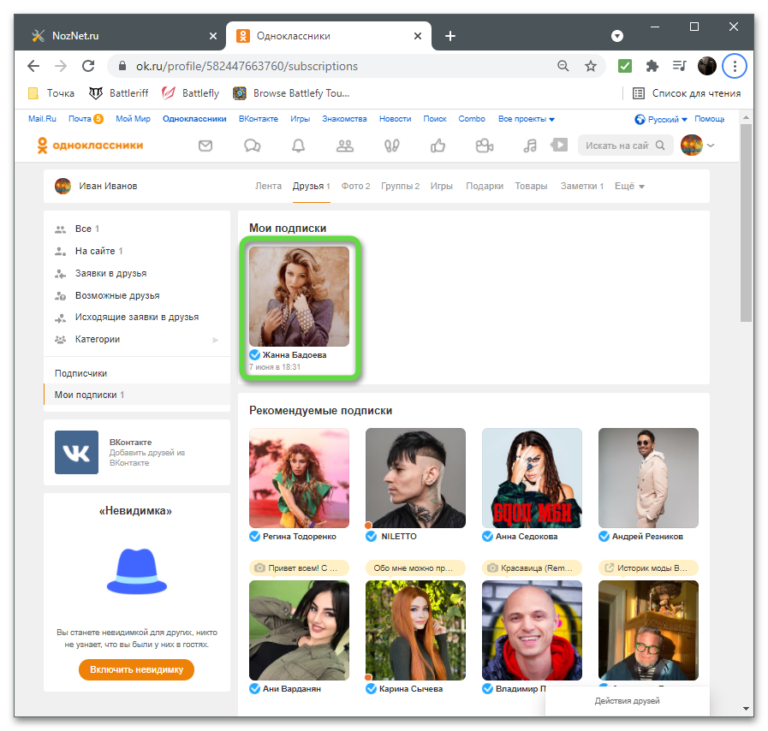
Task: Open browser zoom magnifier icon in address bar
Action: coord(563,66)
